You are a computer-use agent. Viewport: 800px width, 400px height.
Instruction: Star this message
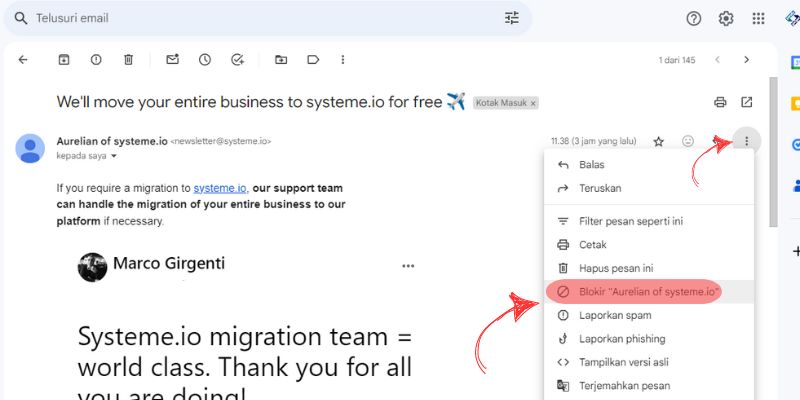click(x=659, y=141)
